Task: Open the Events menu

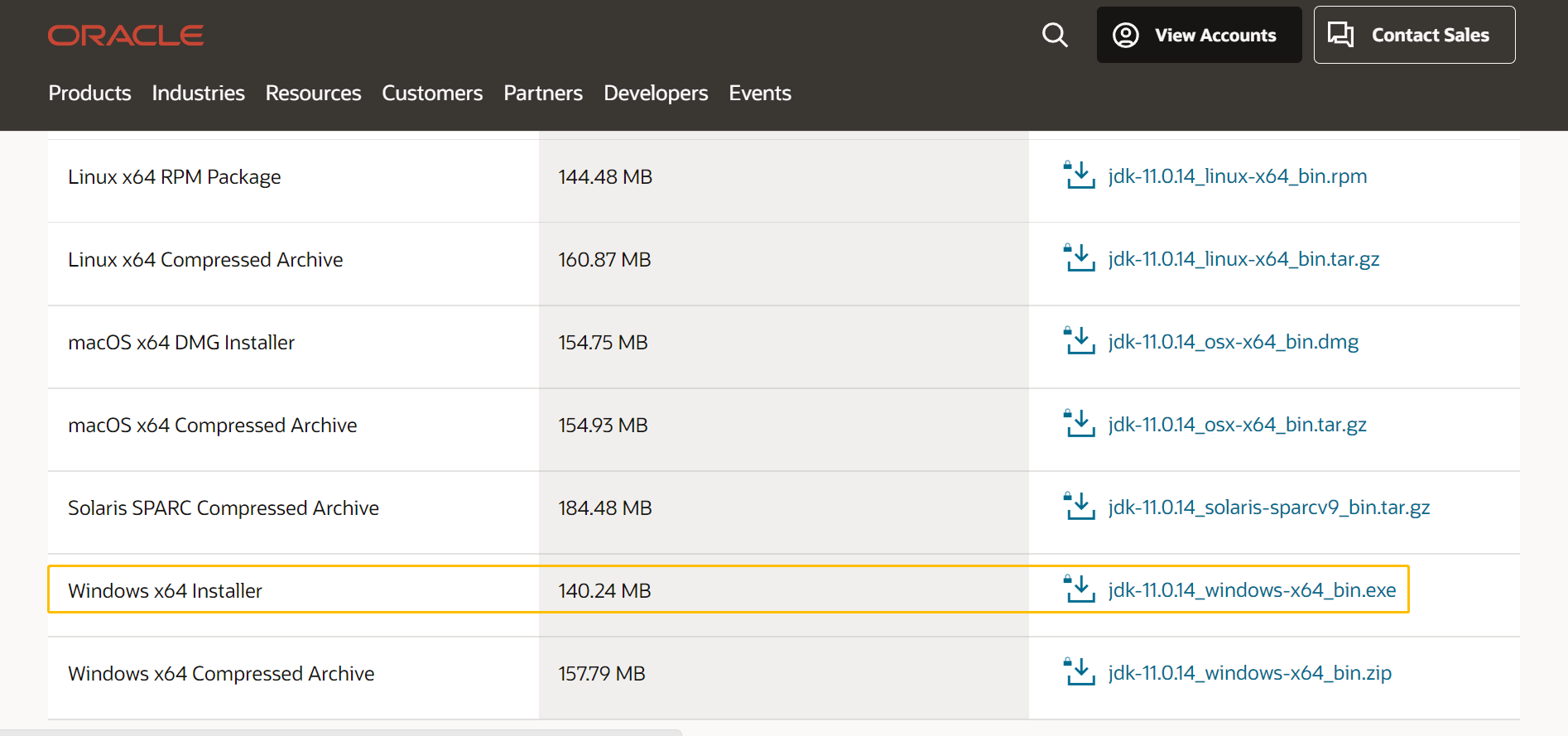Action: (760, 93)
